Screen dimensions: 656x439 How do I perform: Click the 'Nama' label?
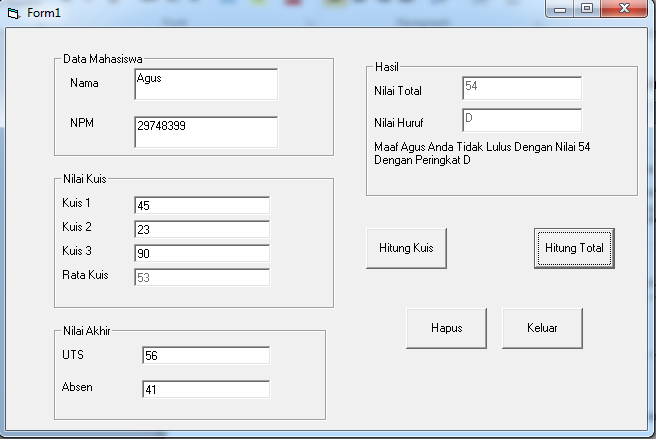click(84, 83)
